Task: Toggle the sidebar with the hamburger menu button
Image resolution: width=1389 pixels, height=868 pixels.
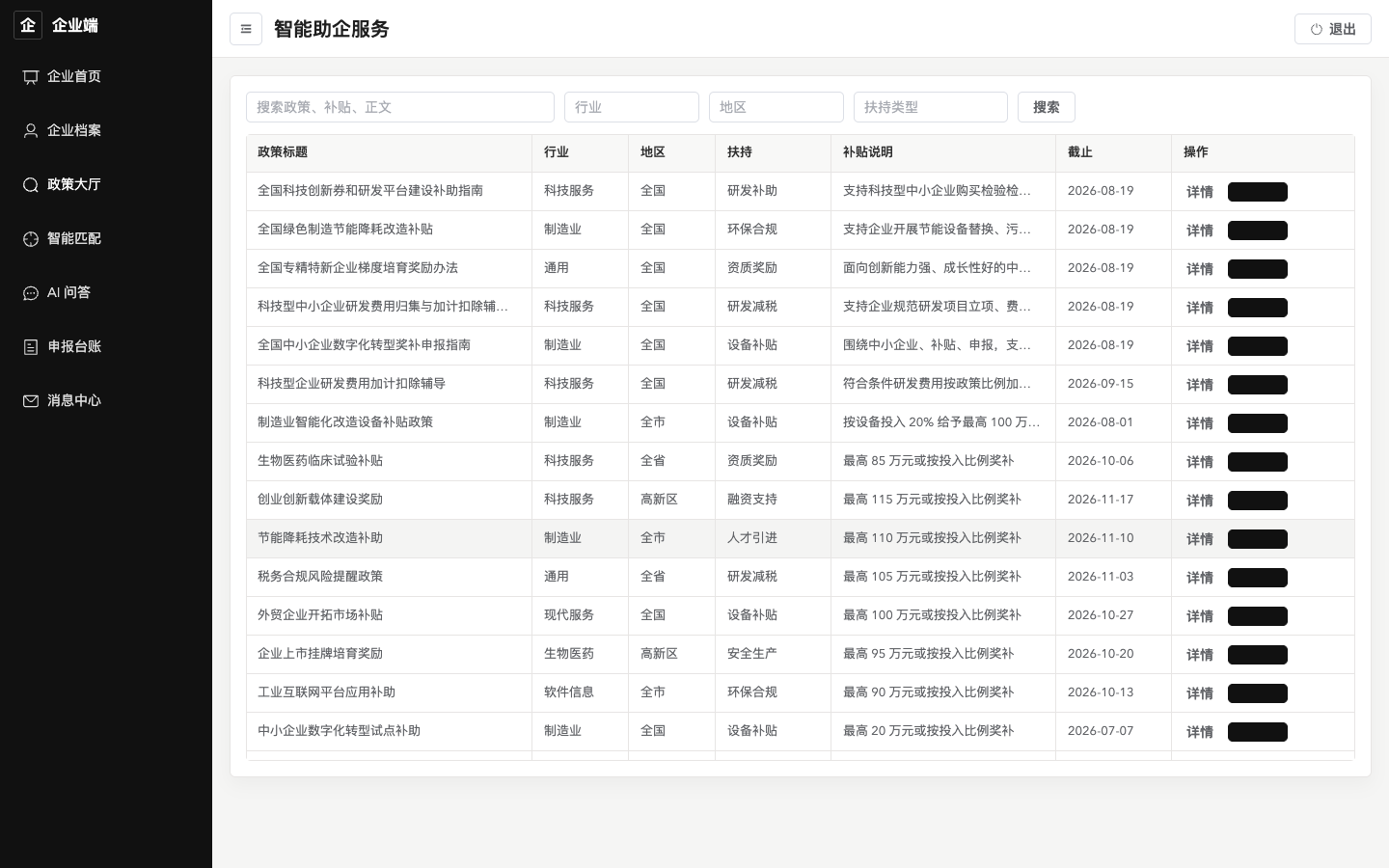Action: click(x=246, y=29)
